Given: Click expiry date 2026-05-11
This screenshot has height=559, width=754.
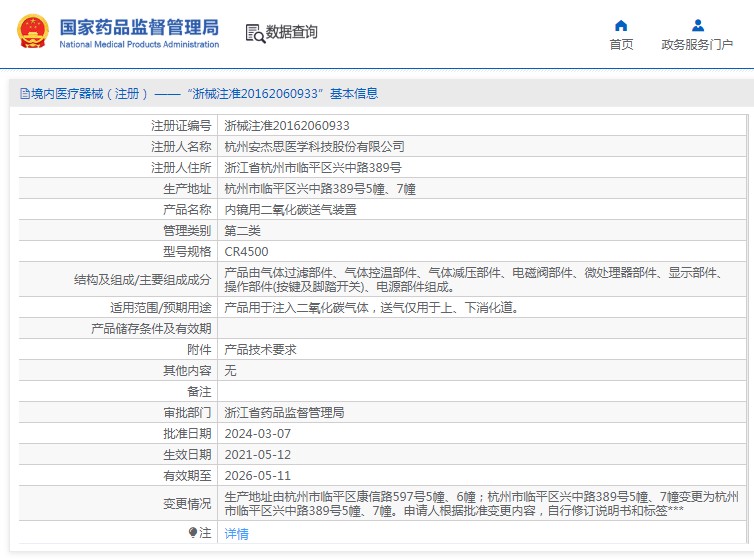Looking at the screenshot, I should pyautogui.click(x=258, y=476).
